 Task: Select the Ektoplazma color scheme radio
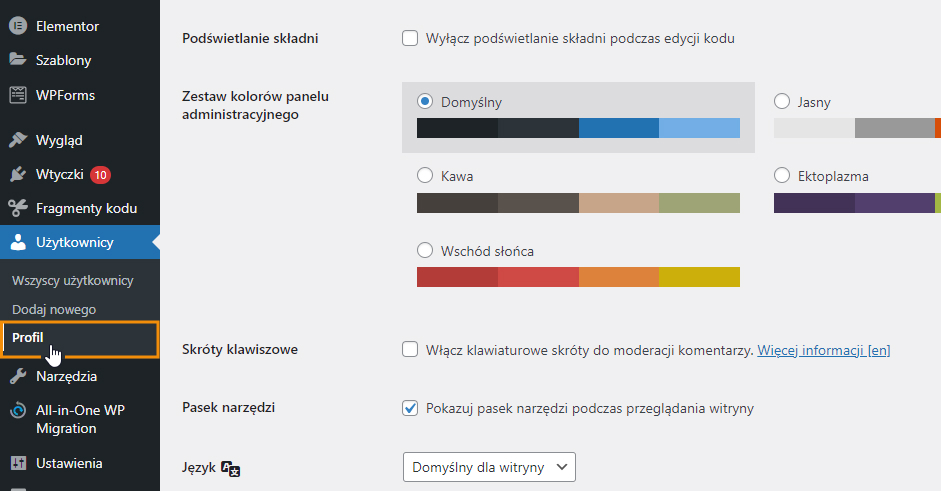(782, 175)
